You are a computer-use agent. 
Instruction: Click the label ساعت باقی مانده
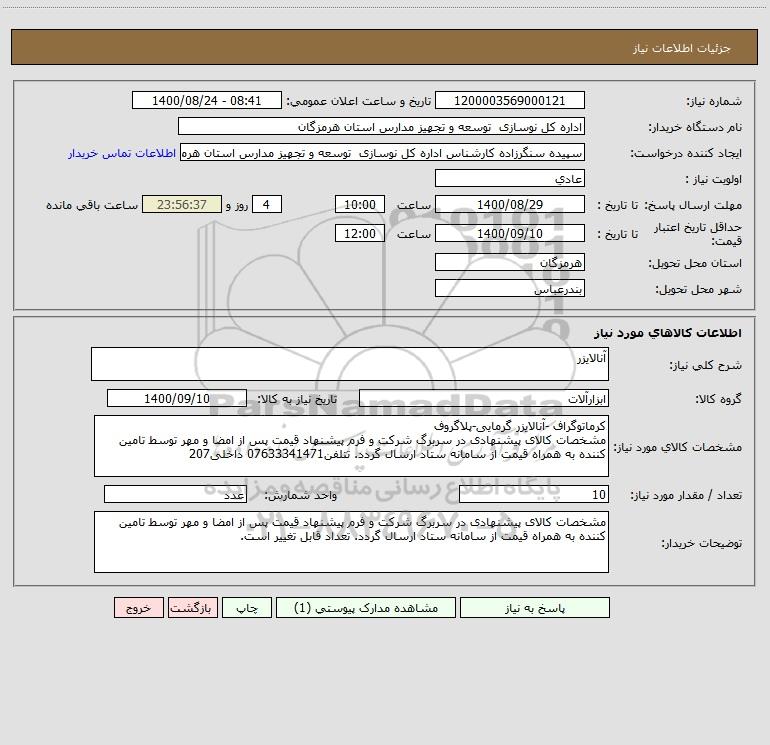coord(92,205)
